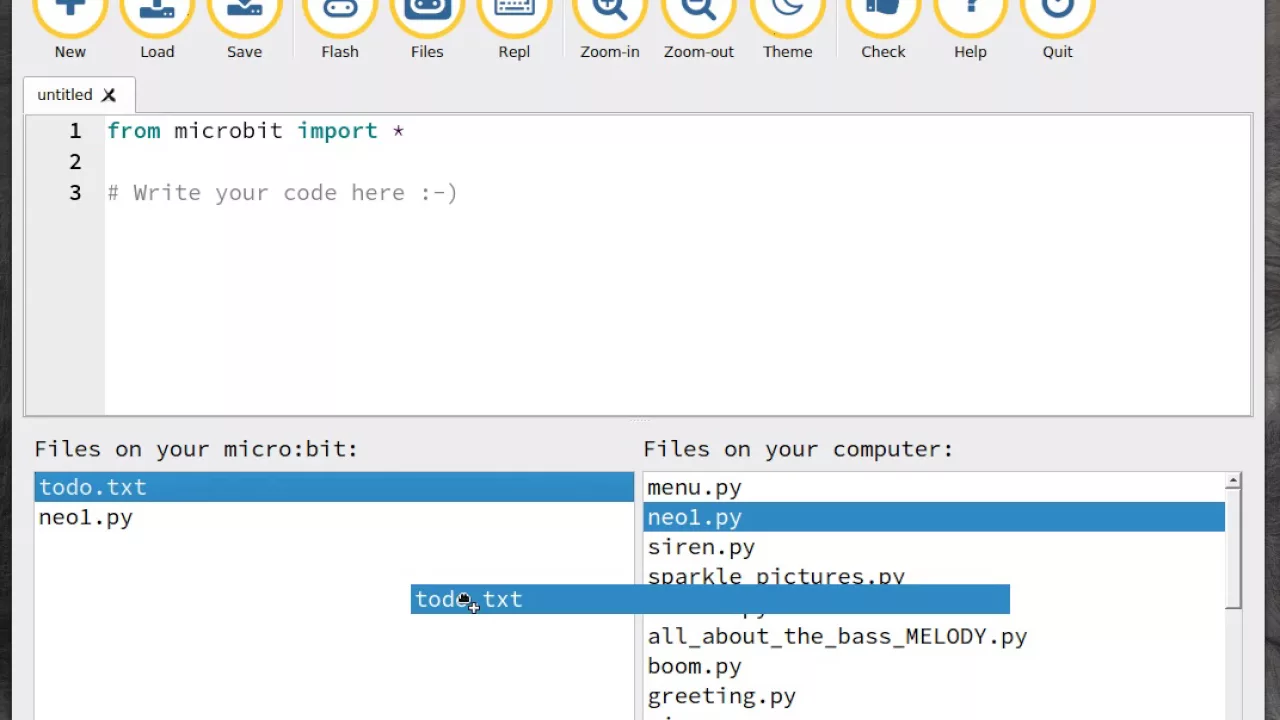Toggle the Files panel icon
The height and width of the screenshot is (720, 1280).
[427, 18]
